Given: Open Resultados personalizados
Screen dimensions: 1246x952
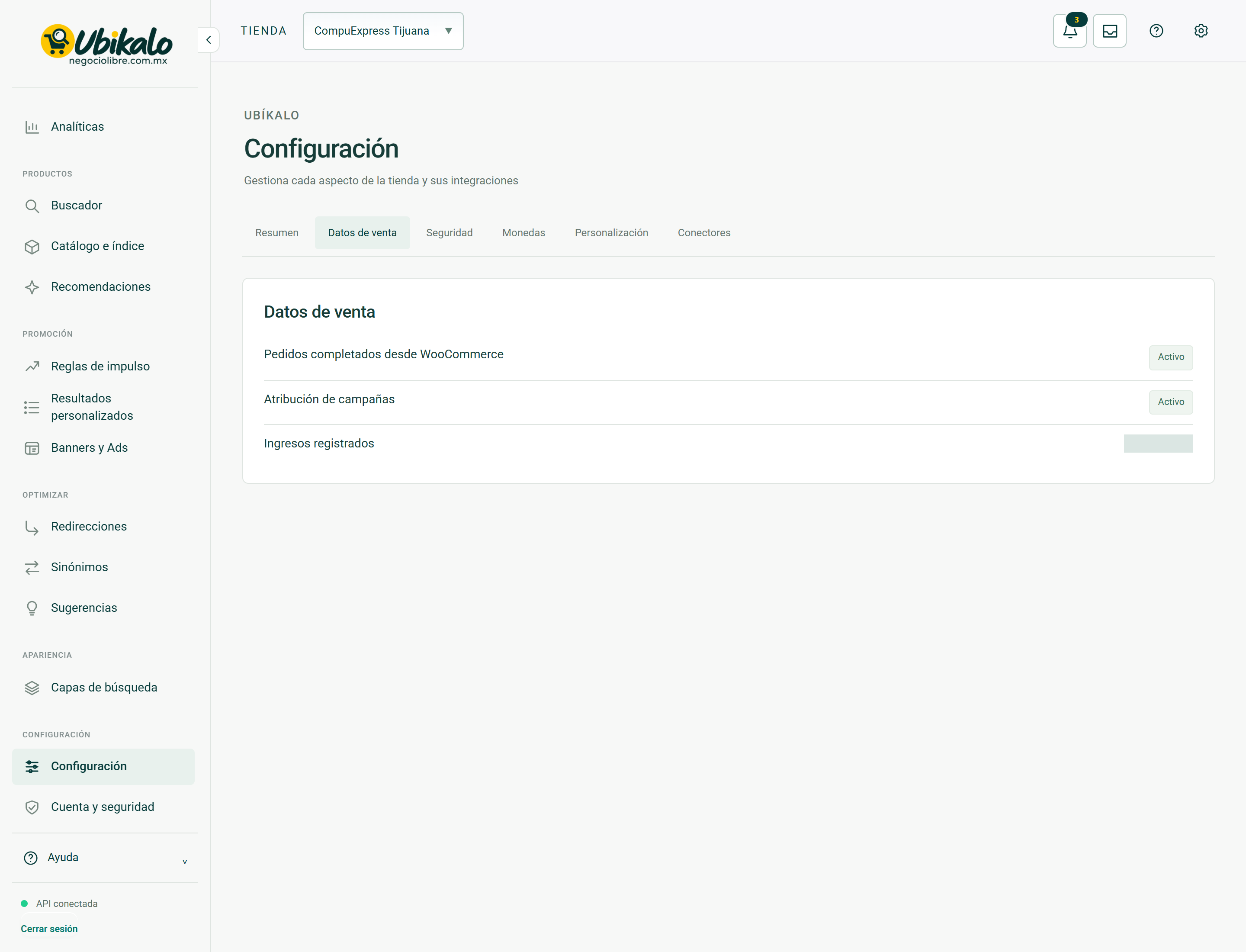Looking at the screenshot, I should click(x=103, y=408).
